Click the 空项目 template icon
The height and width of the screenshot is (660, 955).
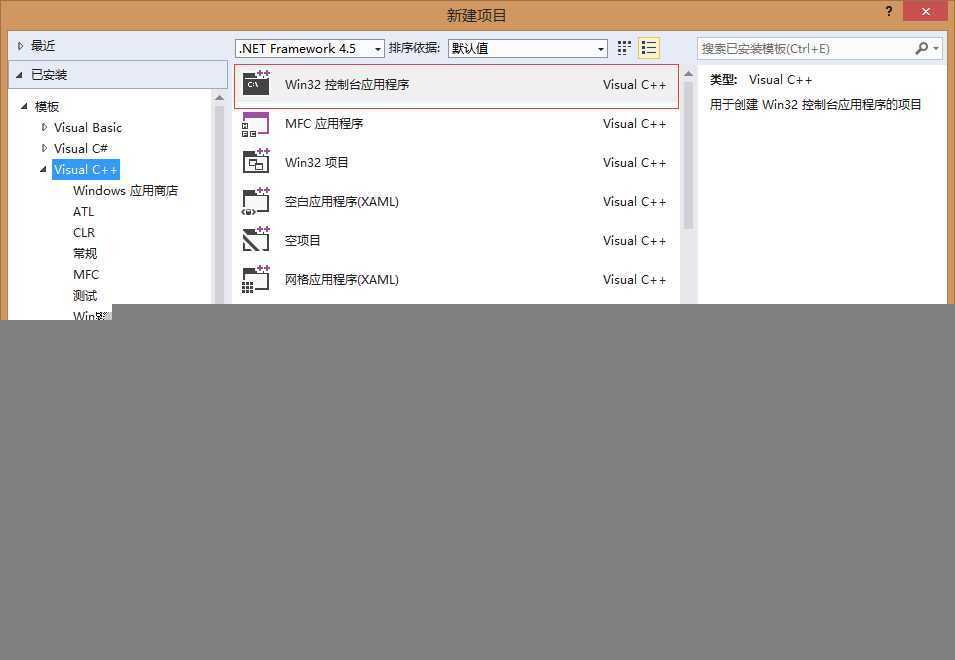point(256,240)
